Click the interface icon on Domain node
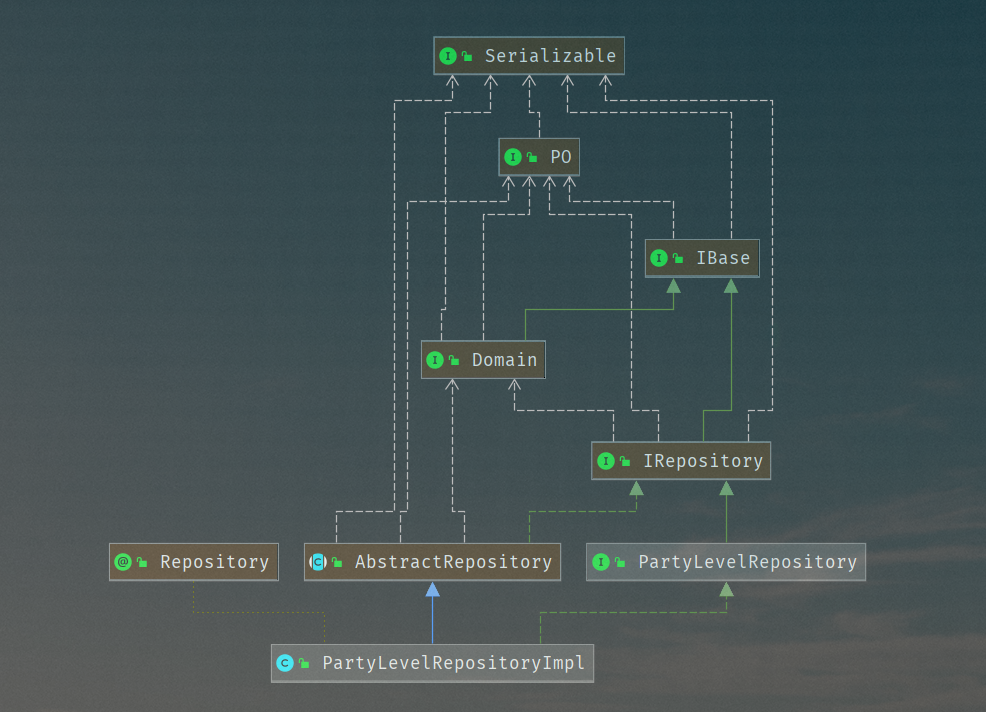 coord(434,360)
